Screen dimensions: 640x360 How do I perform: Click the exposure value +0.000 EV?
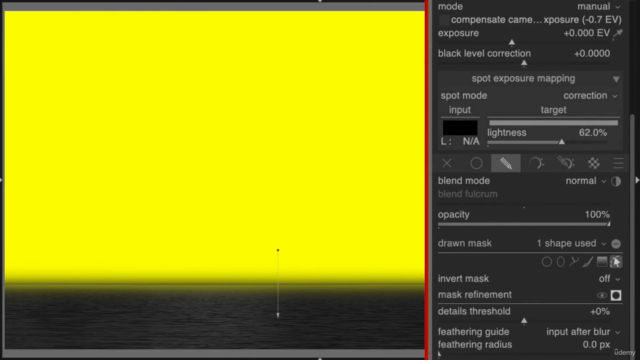point(587,33)
